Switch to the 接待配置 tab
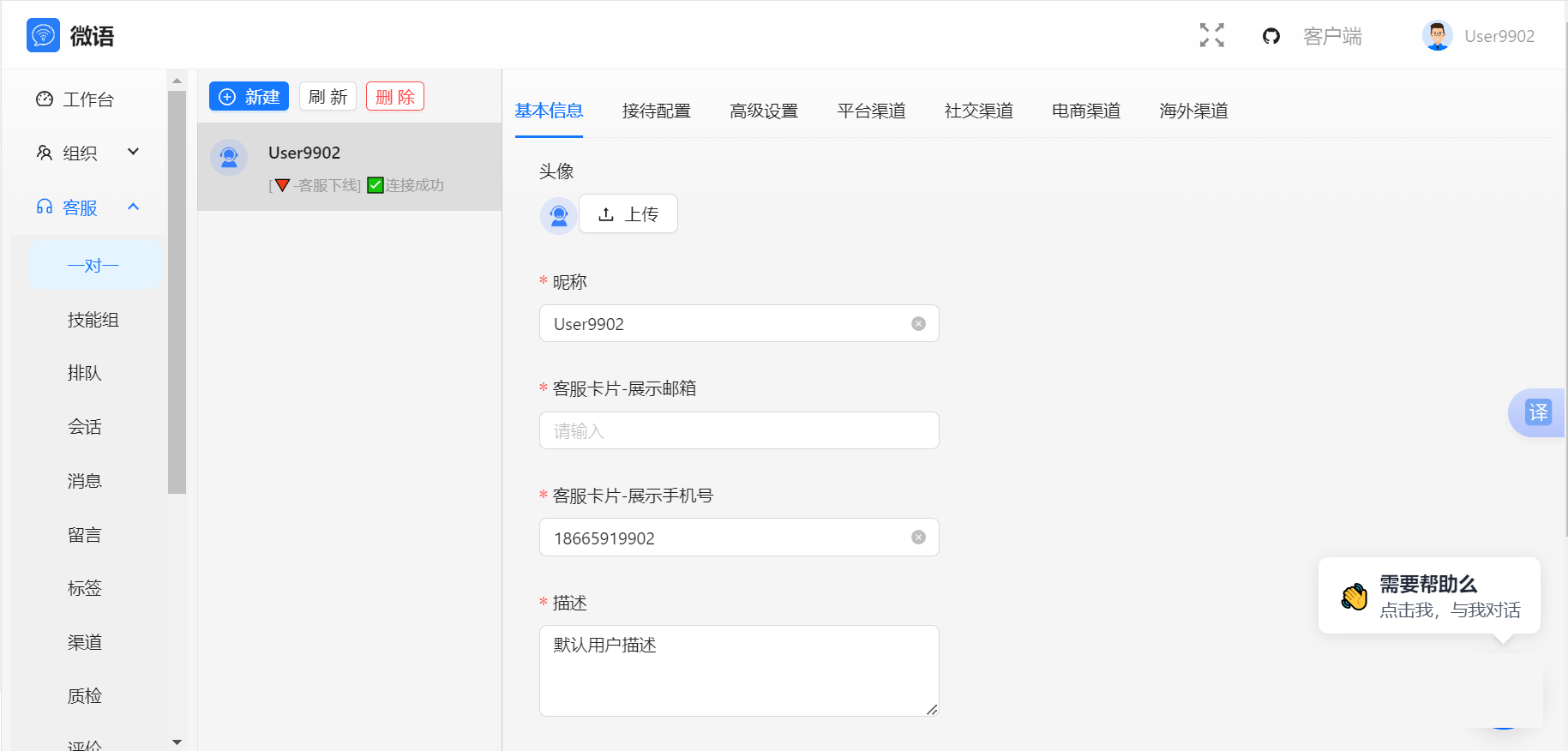1568x751 pixels. tap(656, 111)
